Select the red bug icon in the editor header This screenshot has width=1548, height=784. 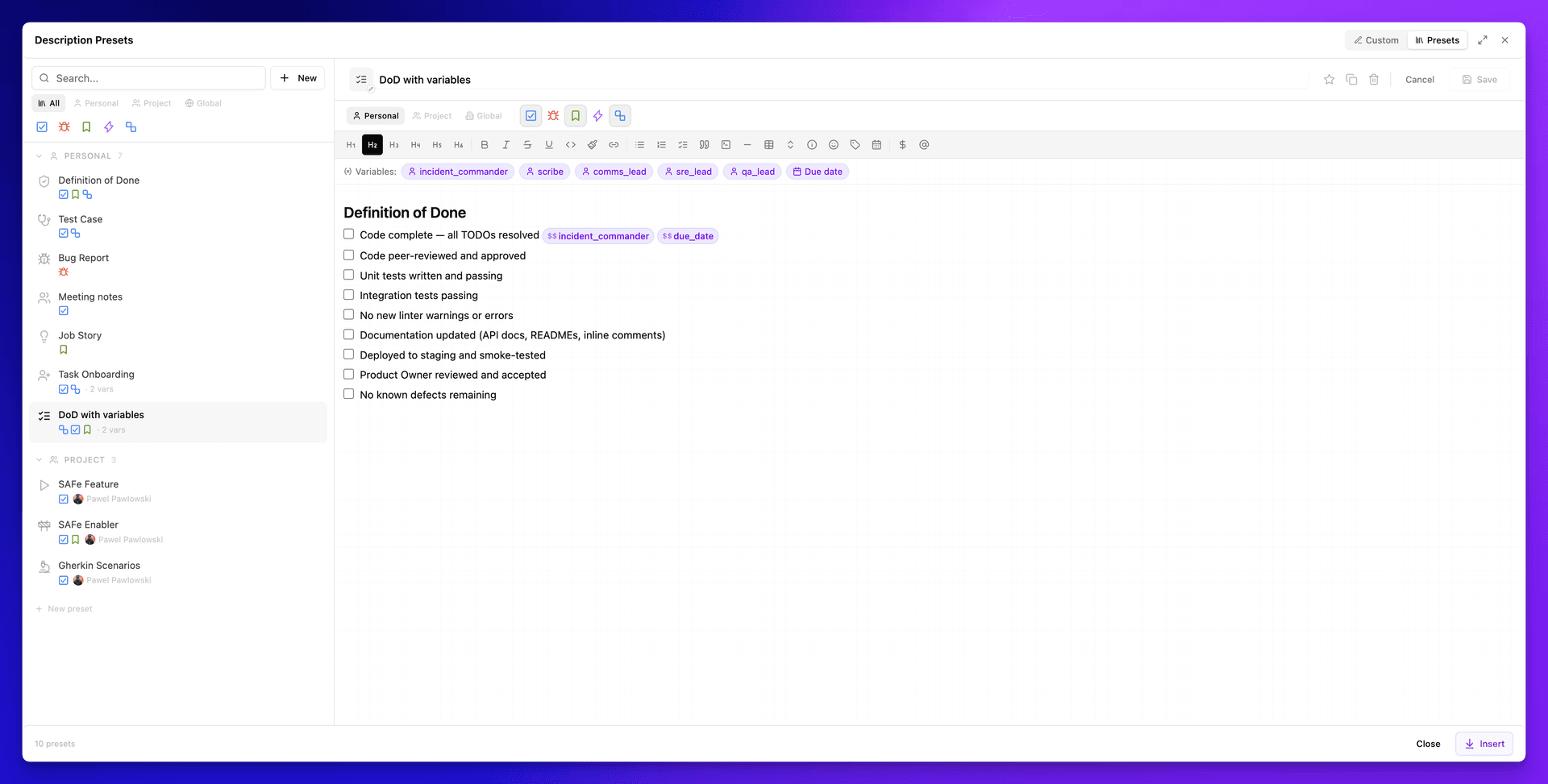point(553,115)
